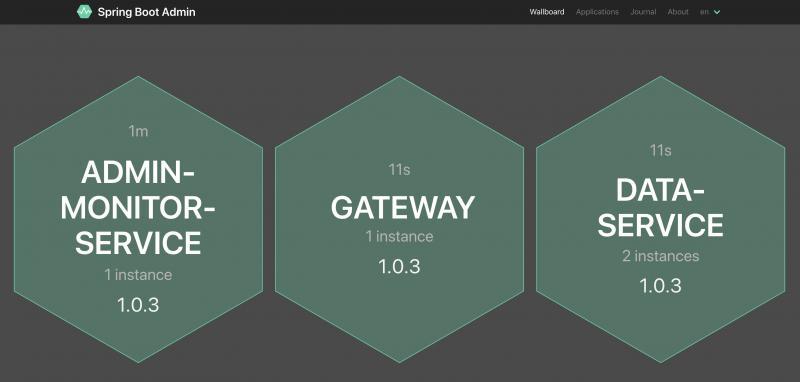Screen dimensions: 800x382
Task: Click the language chevron arrow
Action: pos(717,12)
